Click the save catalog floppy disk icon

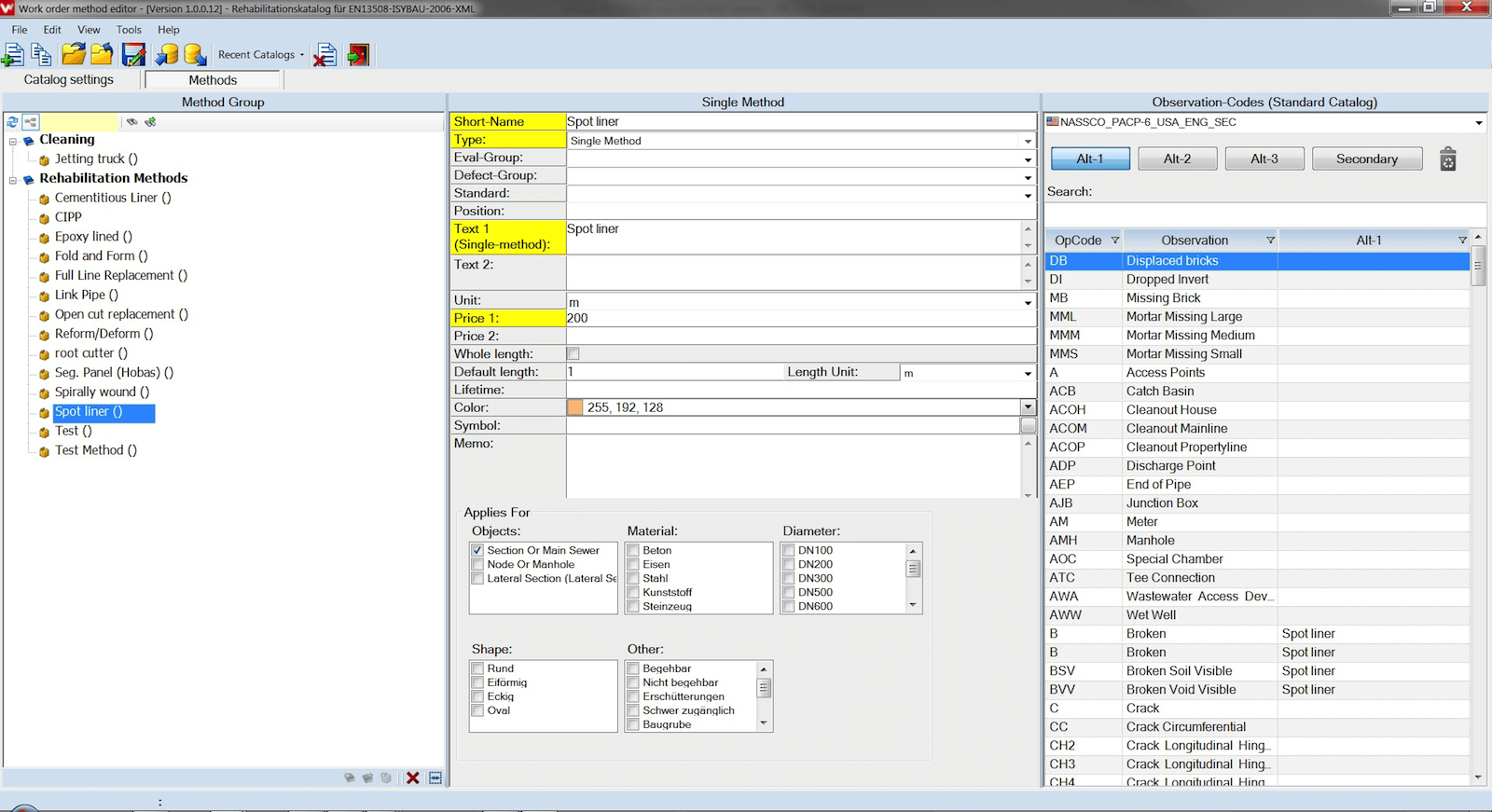(x=133, y=55)
